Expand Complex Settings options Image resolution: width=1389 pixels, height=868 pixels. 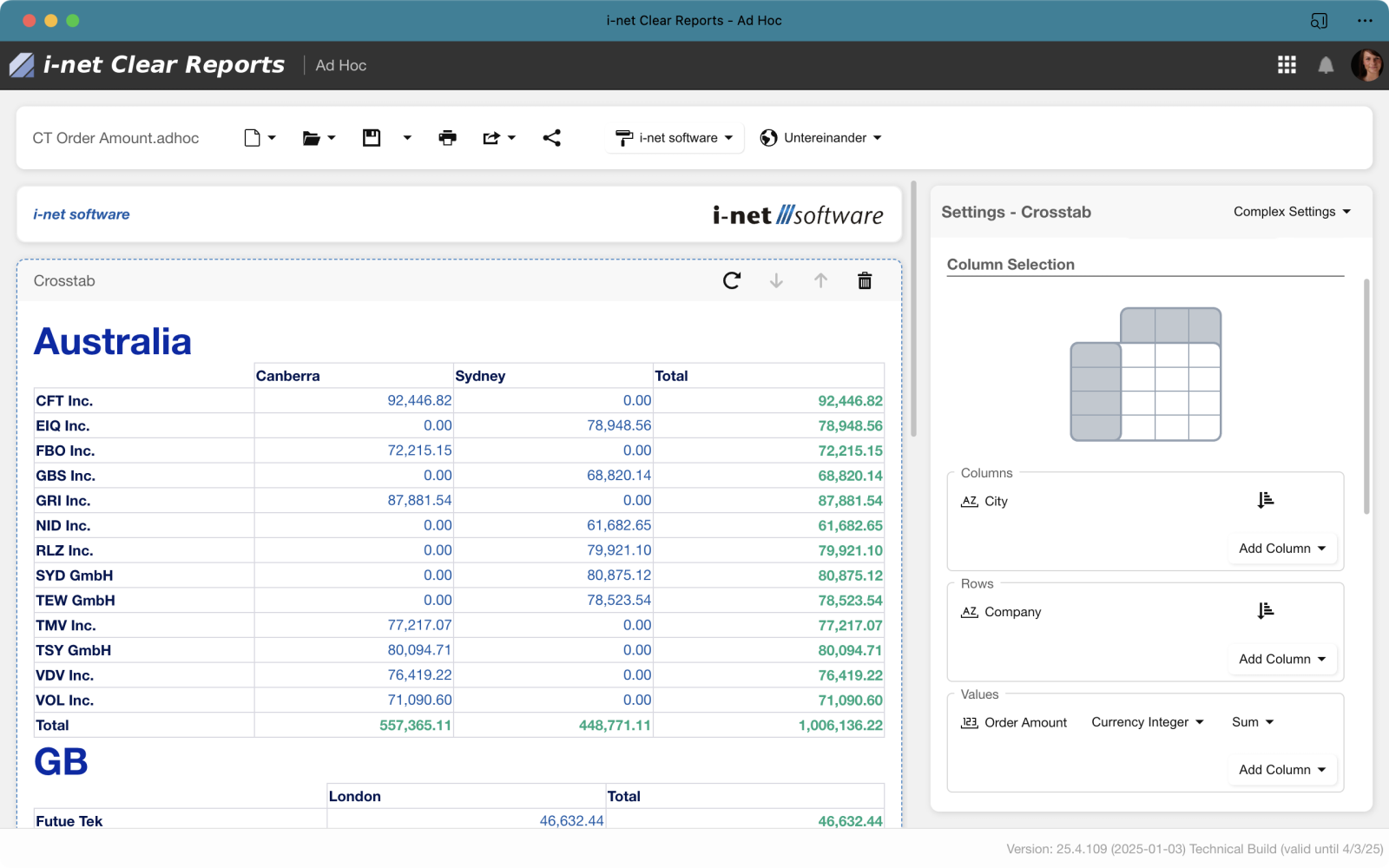(x=1291, y=211)
